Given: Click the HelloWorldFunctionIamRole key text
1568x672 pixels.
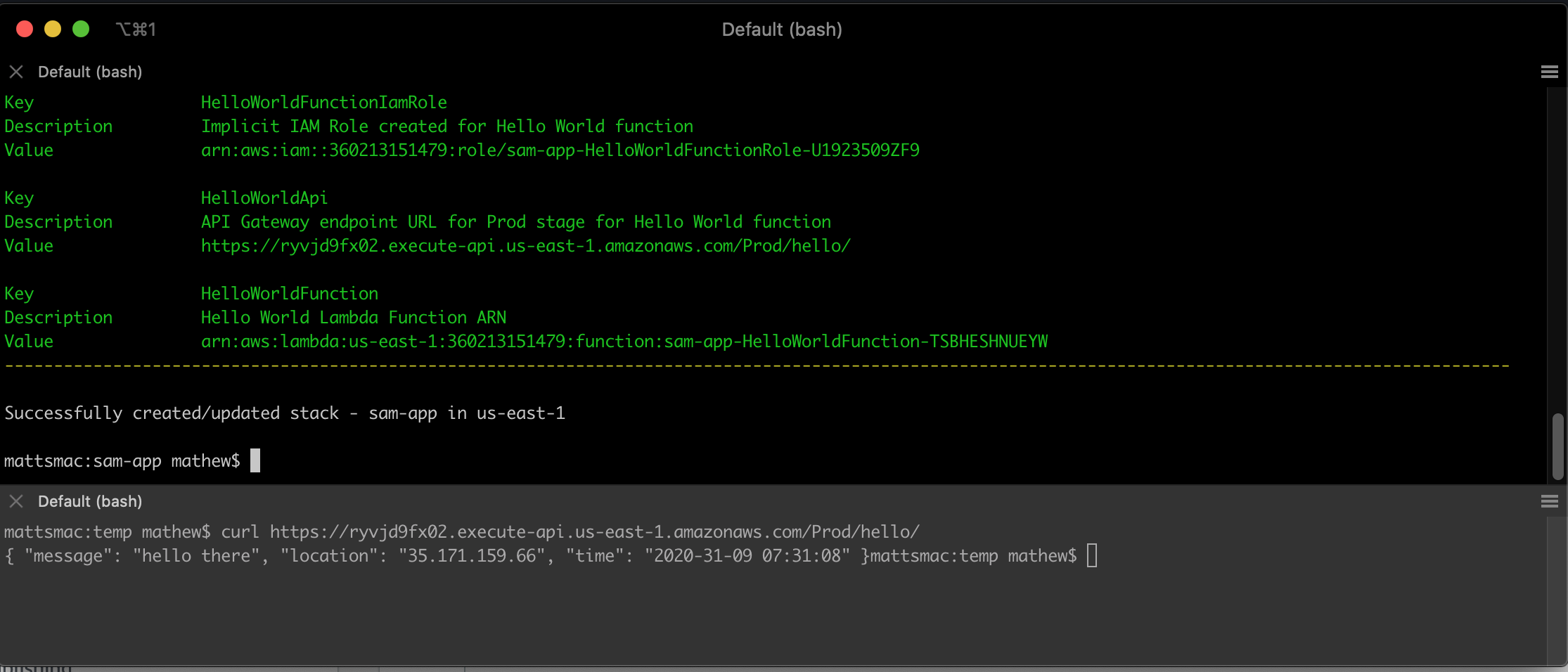Looking at the screenshot, I should (324, 103).
